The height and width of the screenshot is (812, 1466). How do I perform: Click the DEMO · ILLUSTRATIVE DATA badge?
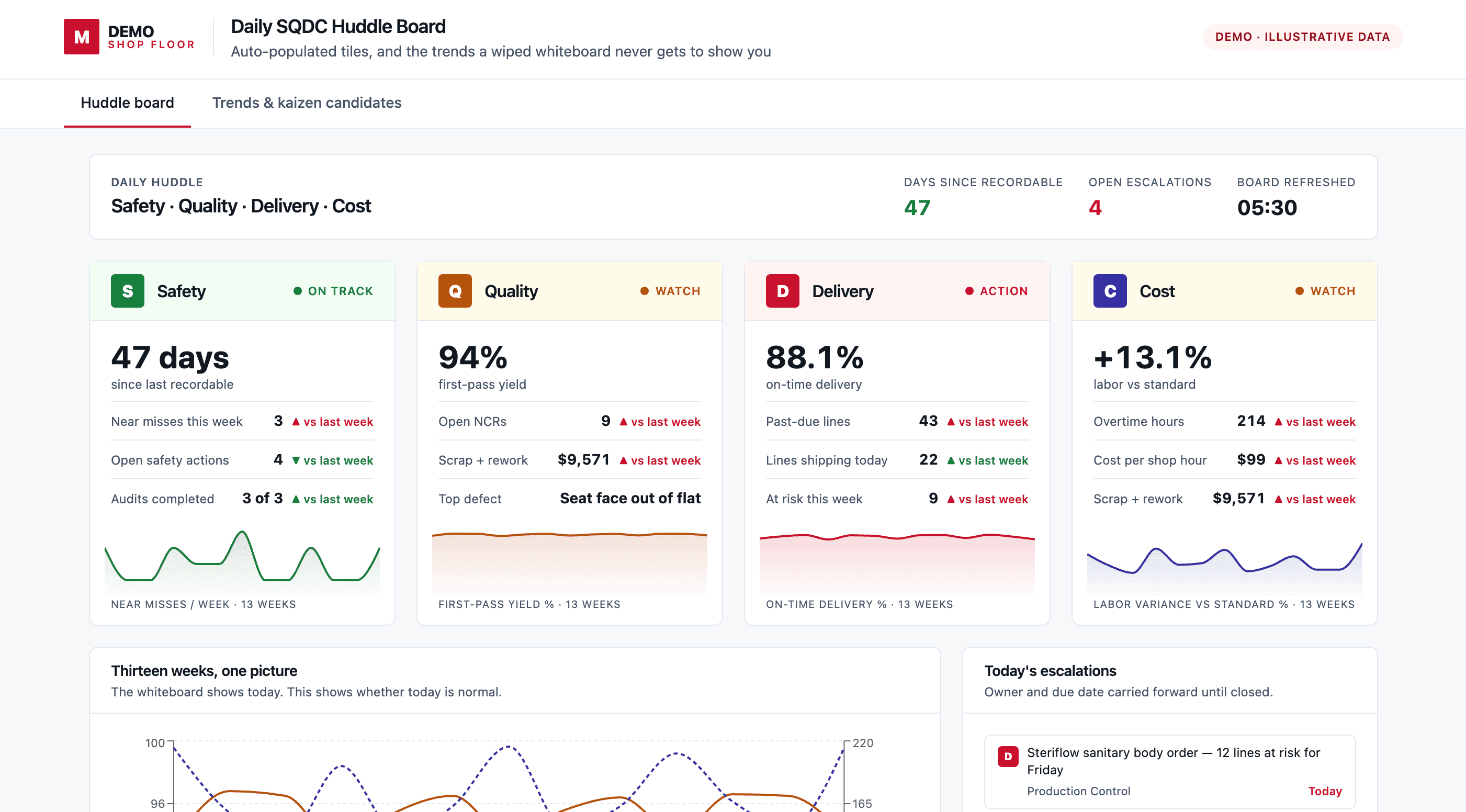pyautogui.click(x=1302, y=37)
